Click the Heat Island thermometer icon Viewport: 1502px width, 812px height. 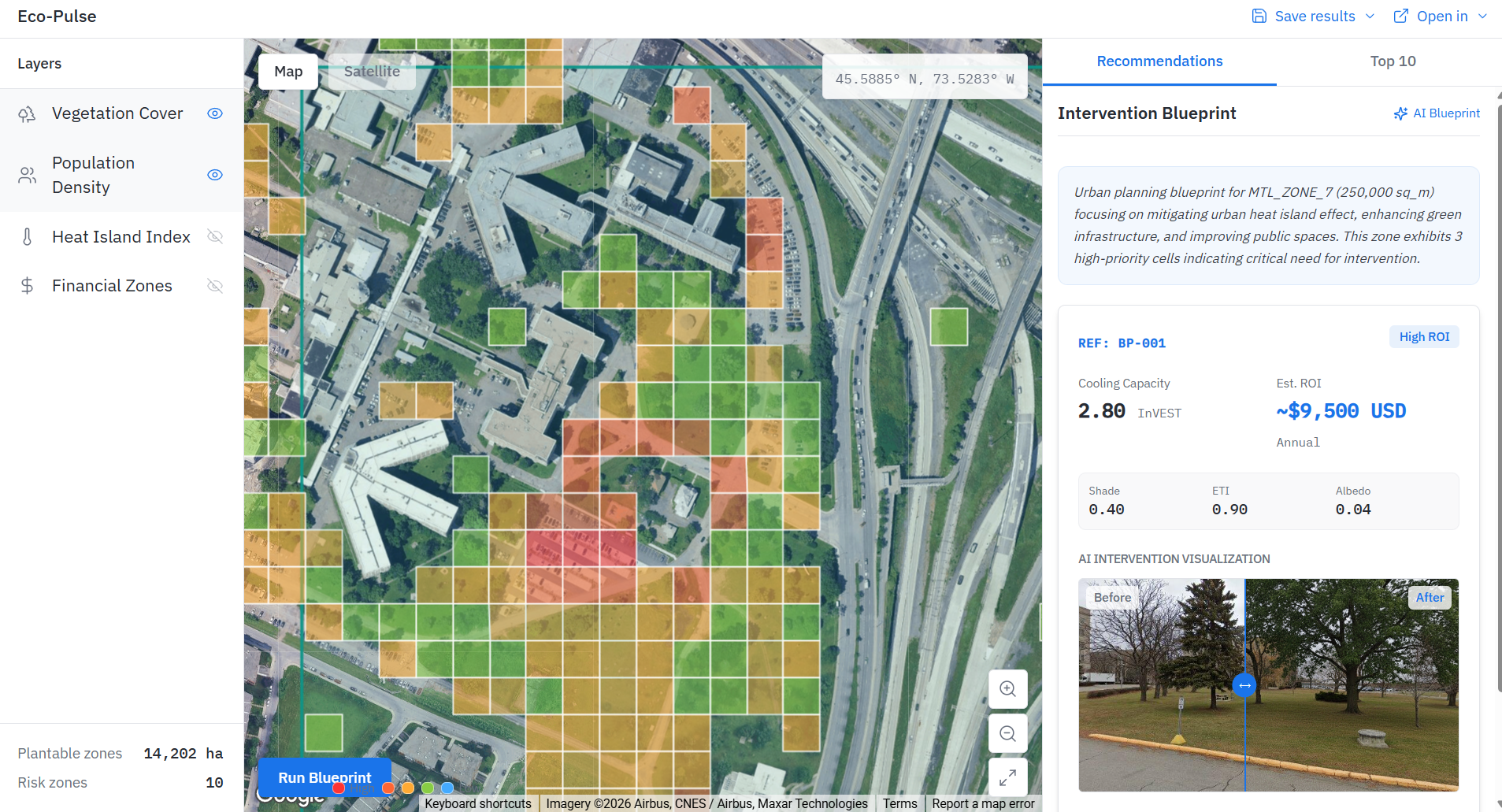coord(27,237)
